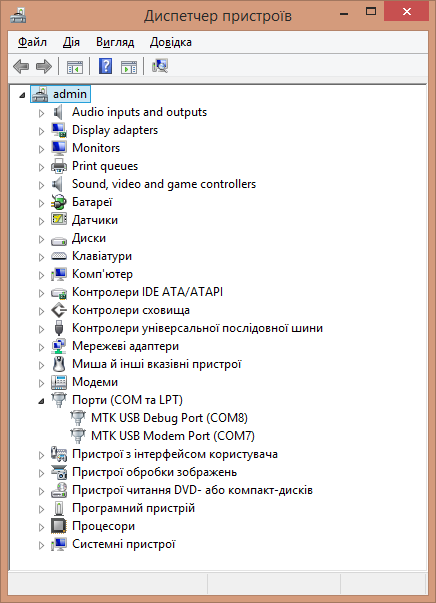
Task: Expand the Print queues node
Action: [x=42, y=167]
